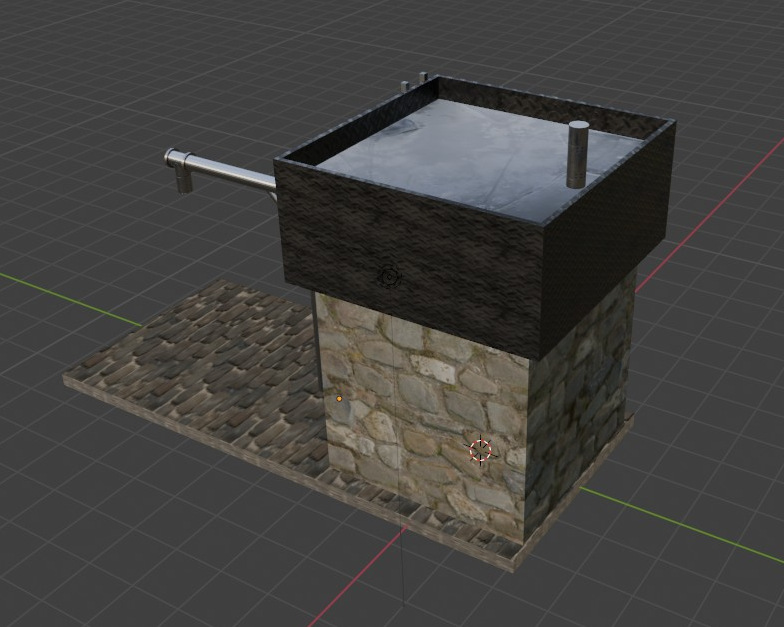Select the thin pole left of the pillar

(315, 340)
